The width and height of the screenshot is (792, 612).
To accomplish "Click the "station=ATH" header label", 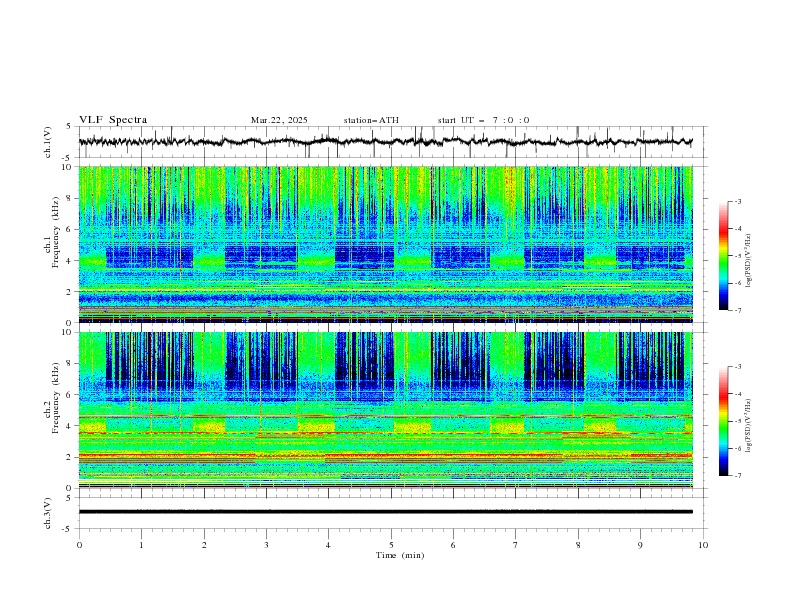I will [371, 120].
